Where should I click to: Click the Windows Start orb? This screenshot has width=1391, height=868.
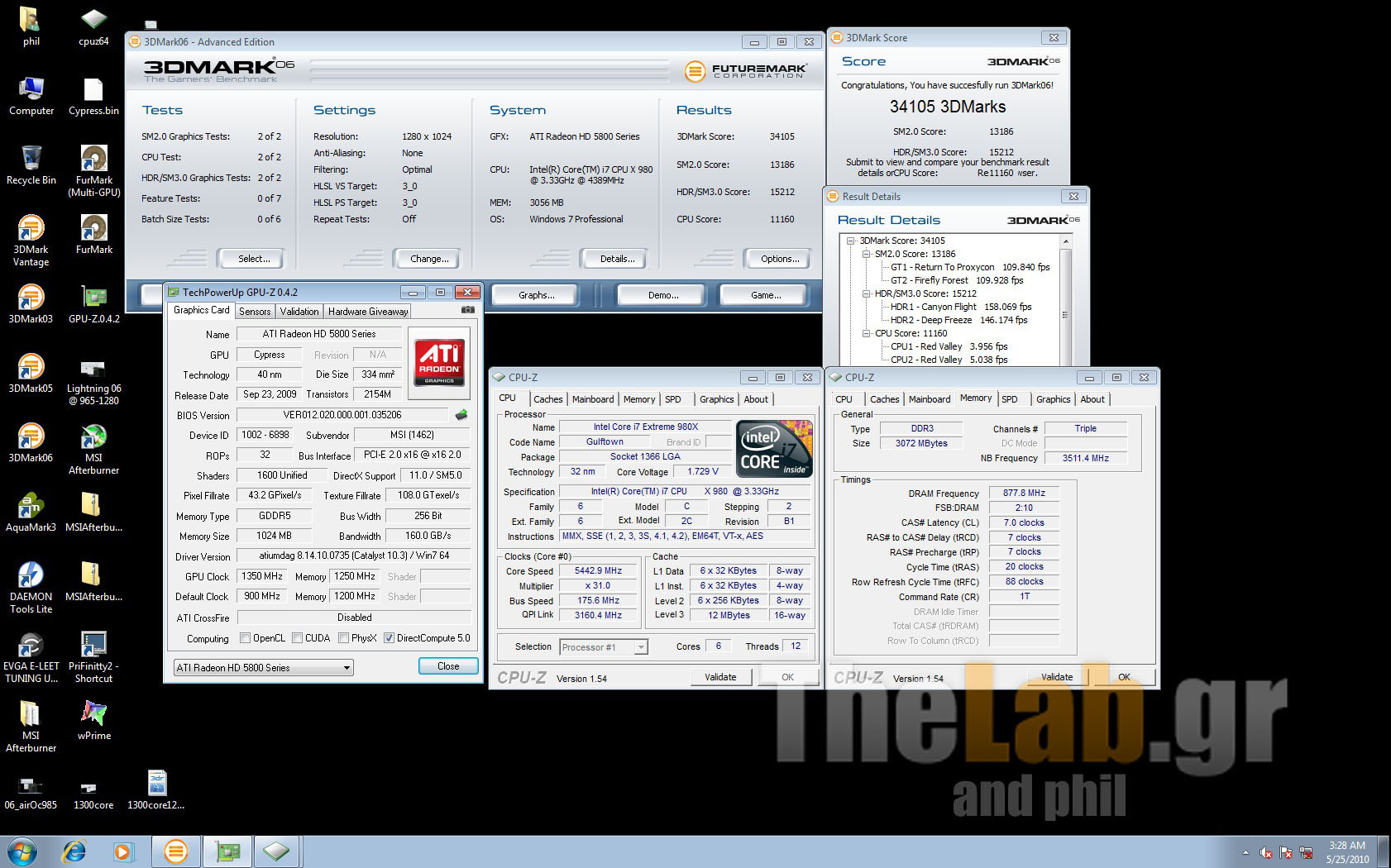pos(22,851)
